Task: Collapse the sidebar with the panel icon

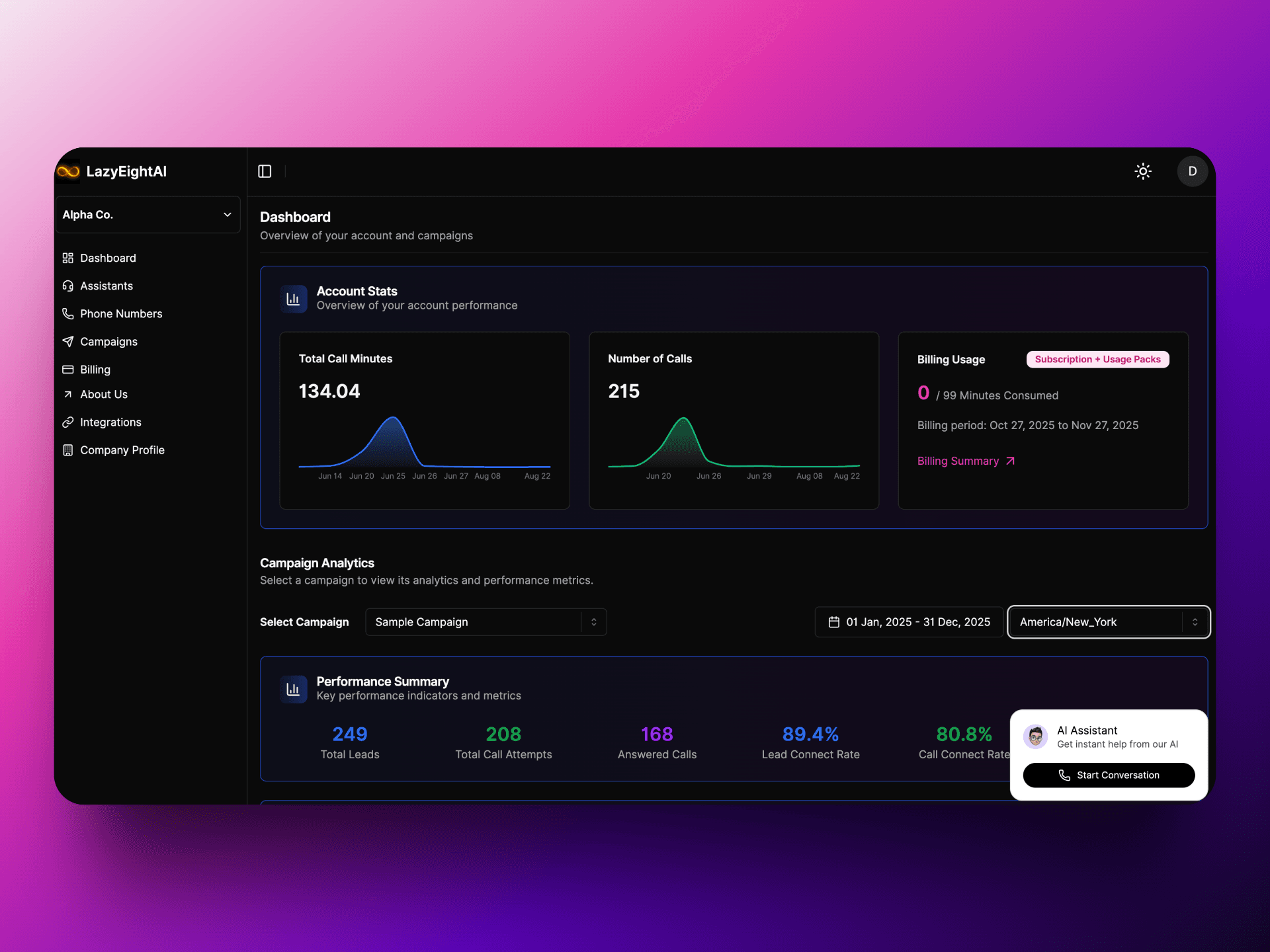Action: [x=265, y=171]
